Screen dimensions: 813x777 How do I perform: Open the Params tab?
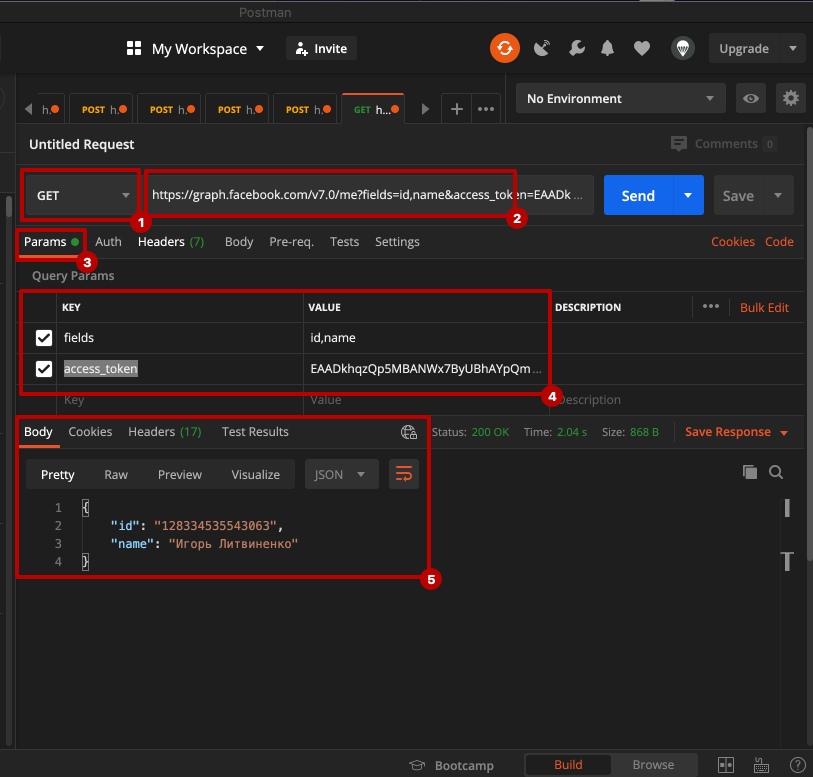tap(51, 242)
